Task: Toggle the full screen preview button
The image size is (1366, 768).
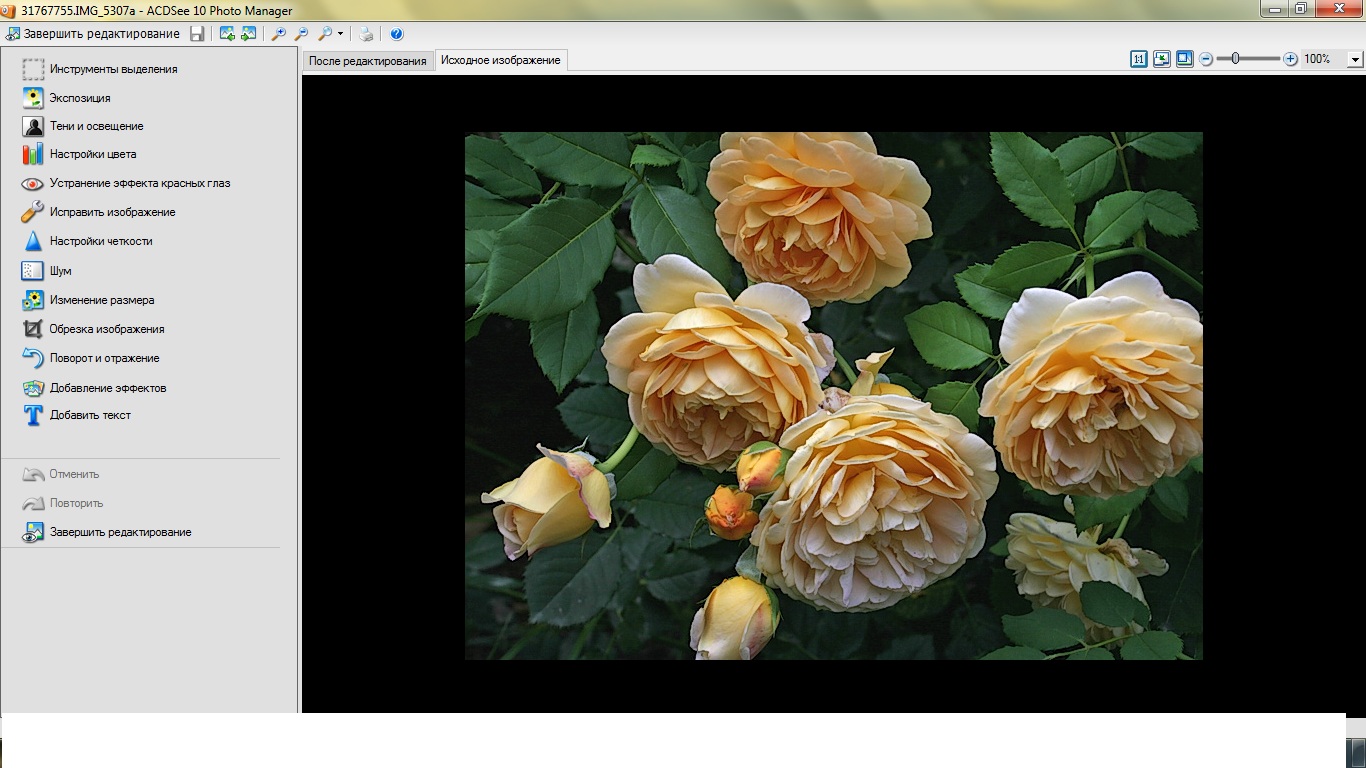Action: (x=1184, y=59)
